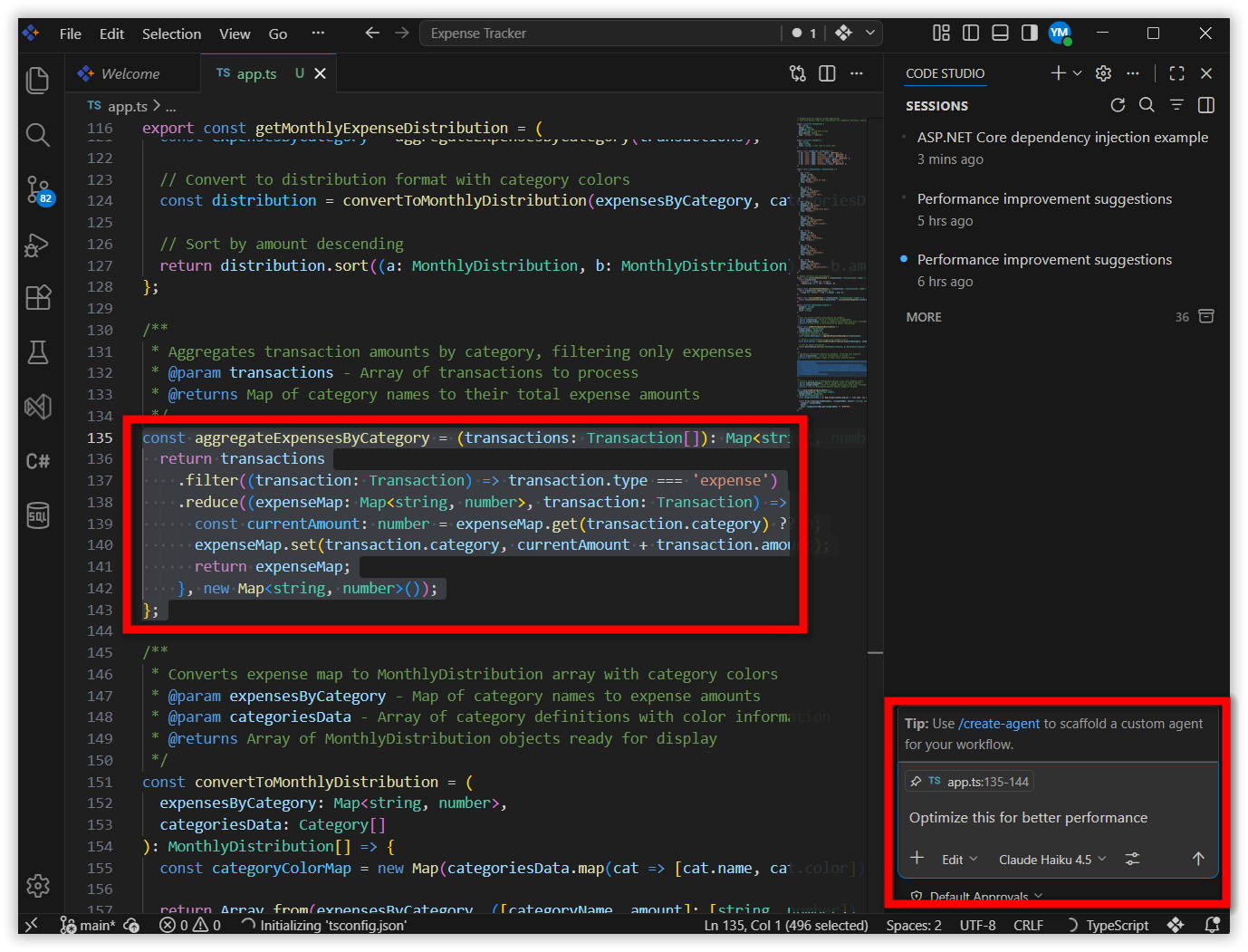Filter the Sessions list
Screen dimensions: 1248x952
1176,105
